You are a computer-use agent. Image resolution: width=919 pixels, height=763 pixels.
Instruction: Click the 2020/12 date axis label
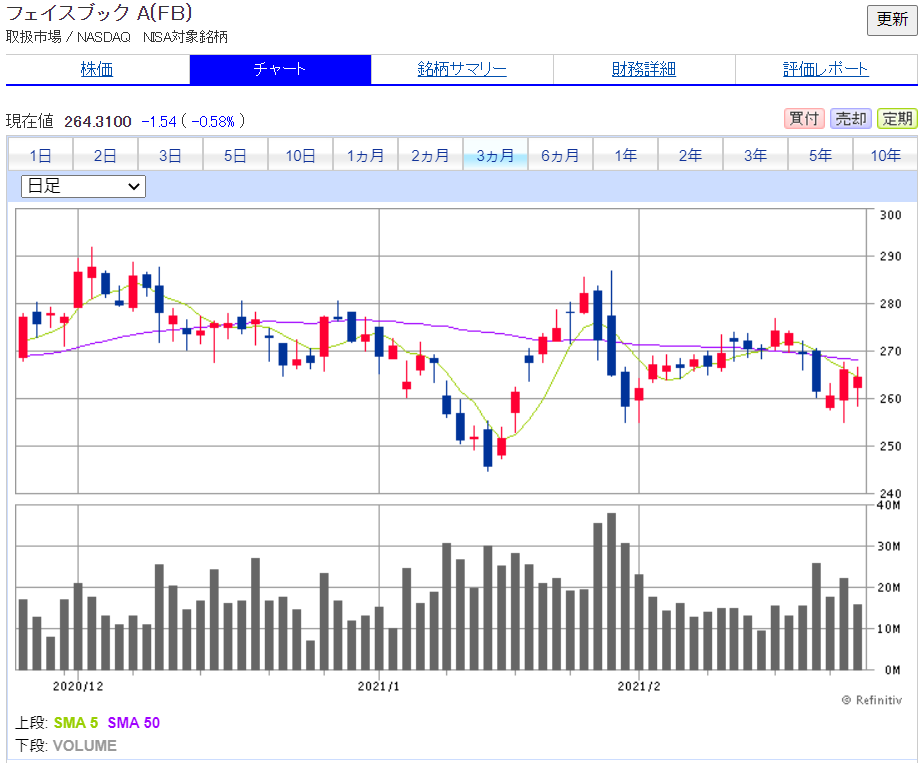tap(78, 686)
